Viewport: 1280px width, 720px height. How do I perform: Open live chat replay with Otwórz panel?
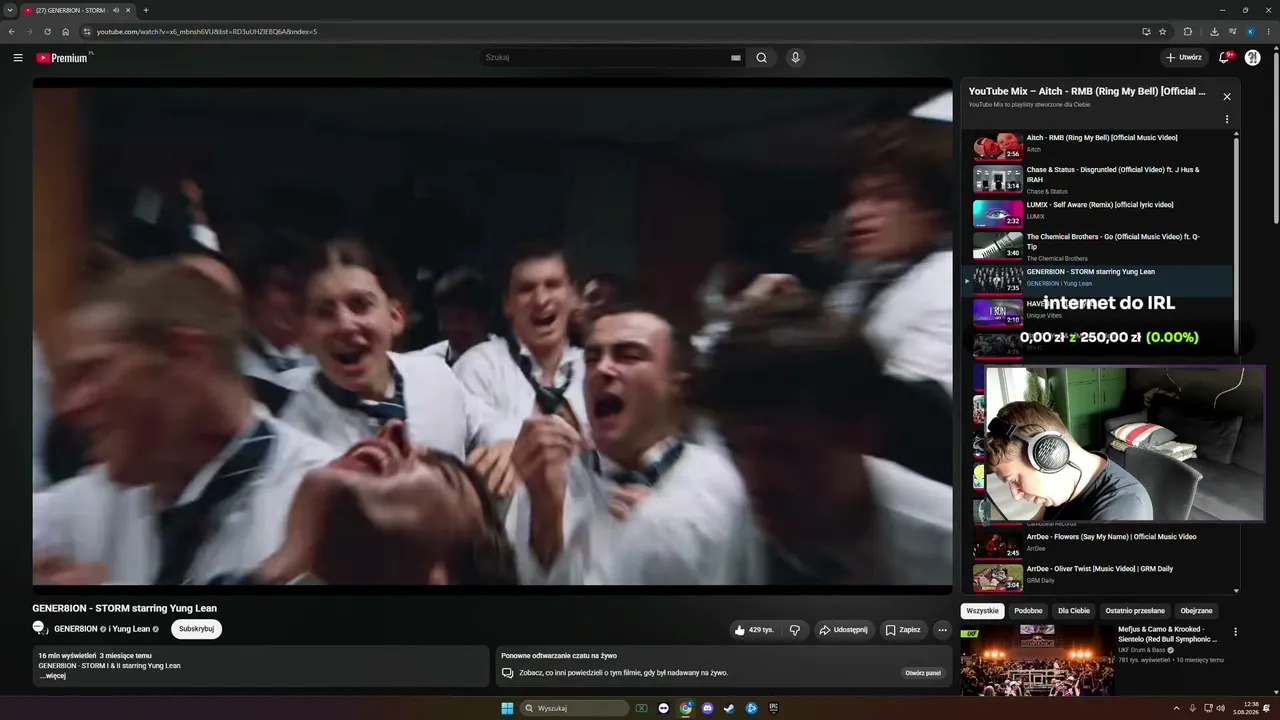[x=923, y=673]
